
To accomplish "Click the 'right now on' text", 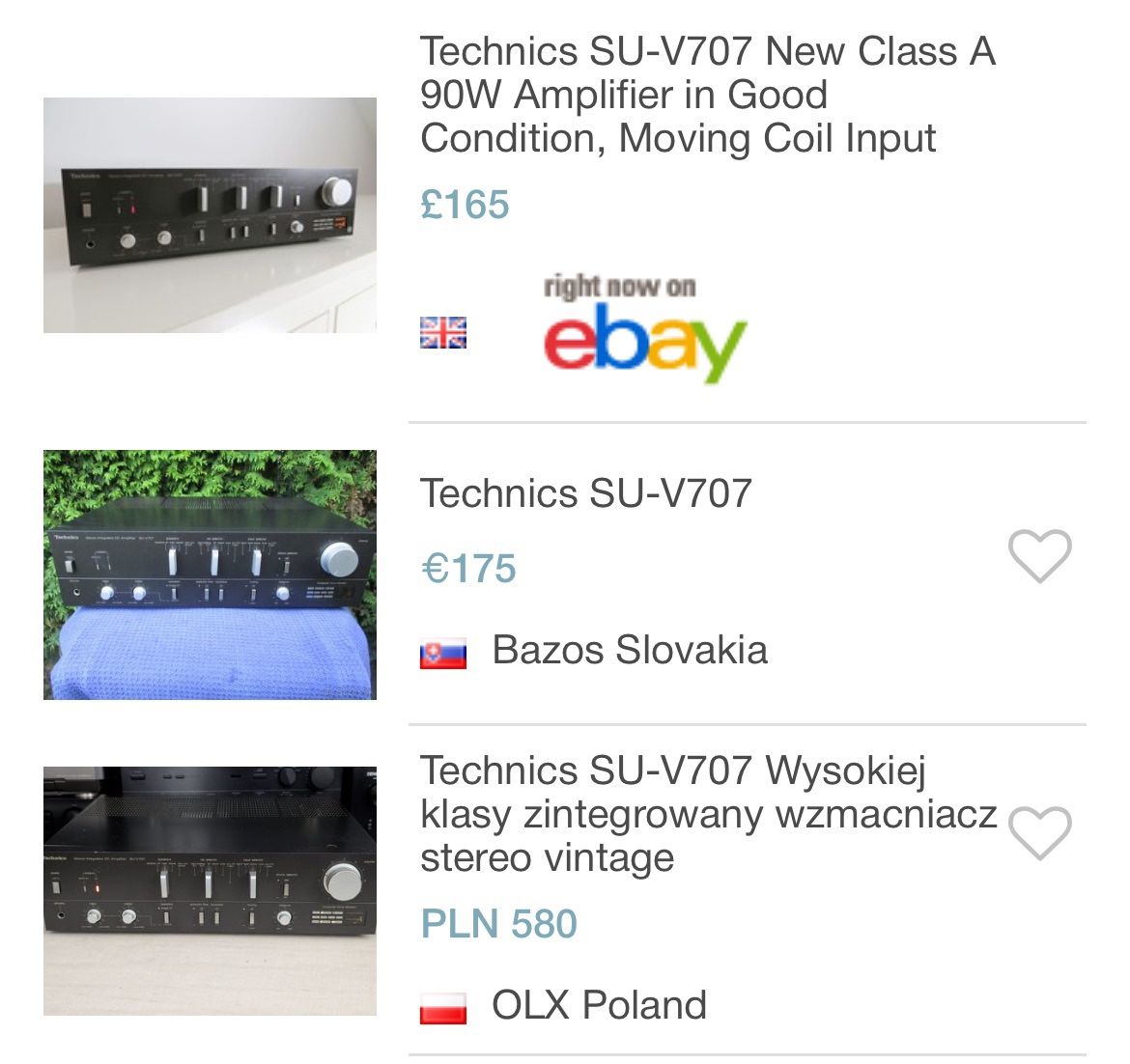I will click(x=619, y=287).
